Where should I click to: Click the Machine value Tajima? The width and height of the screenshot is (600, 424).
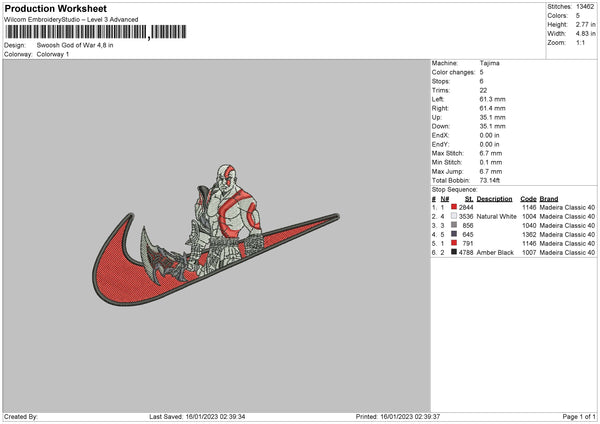489,63
